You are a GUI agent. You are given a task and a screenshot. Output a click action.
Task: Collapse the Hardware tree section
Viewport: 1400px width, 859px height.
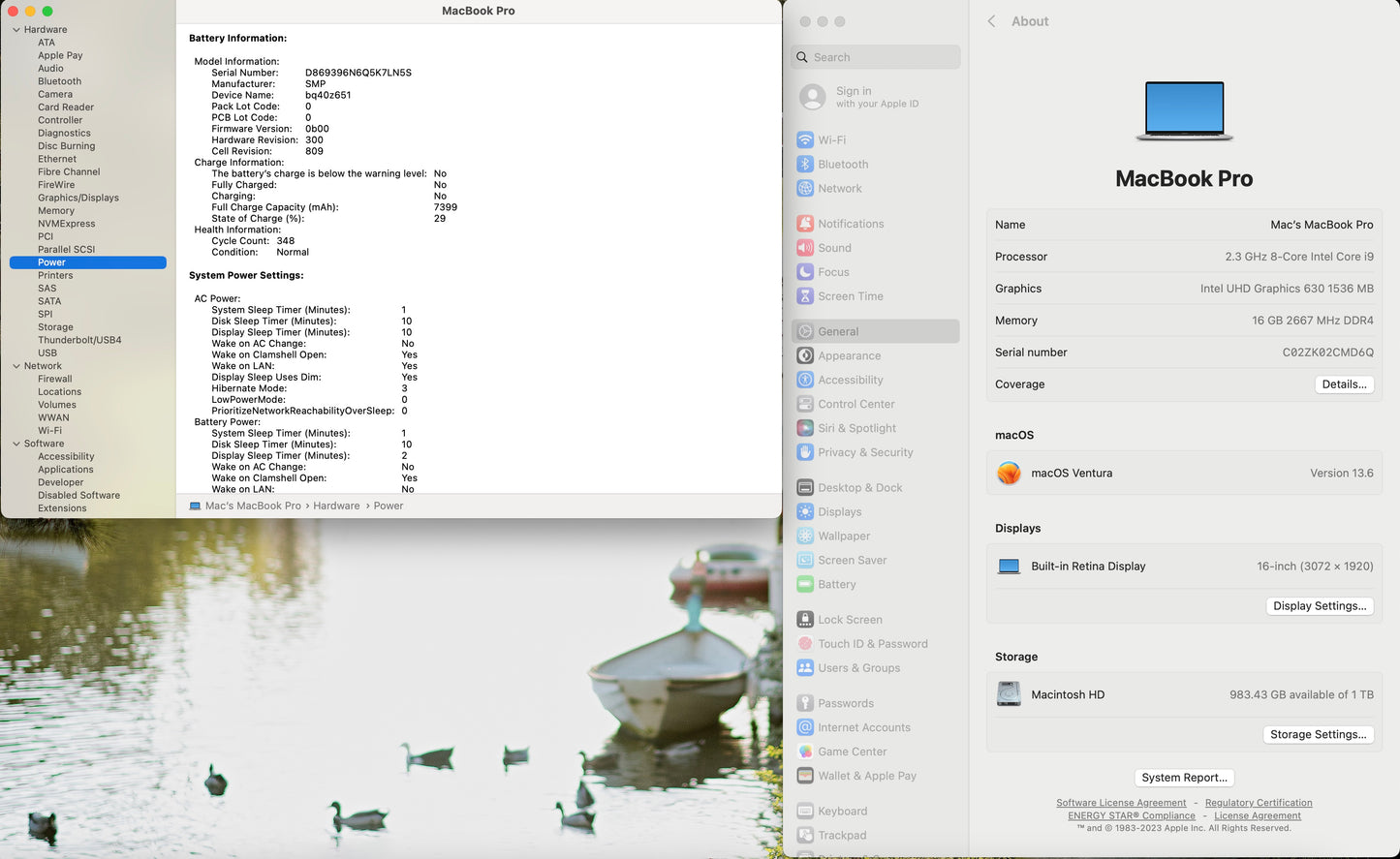pyautogui.click(x=16, y=30)
